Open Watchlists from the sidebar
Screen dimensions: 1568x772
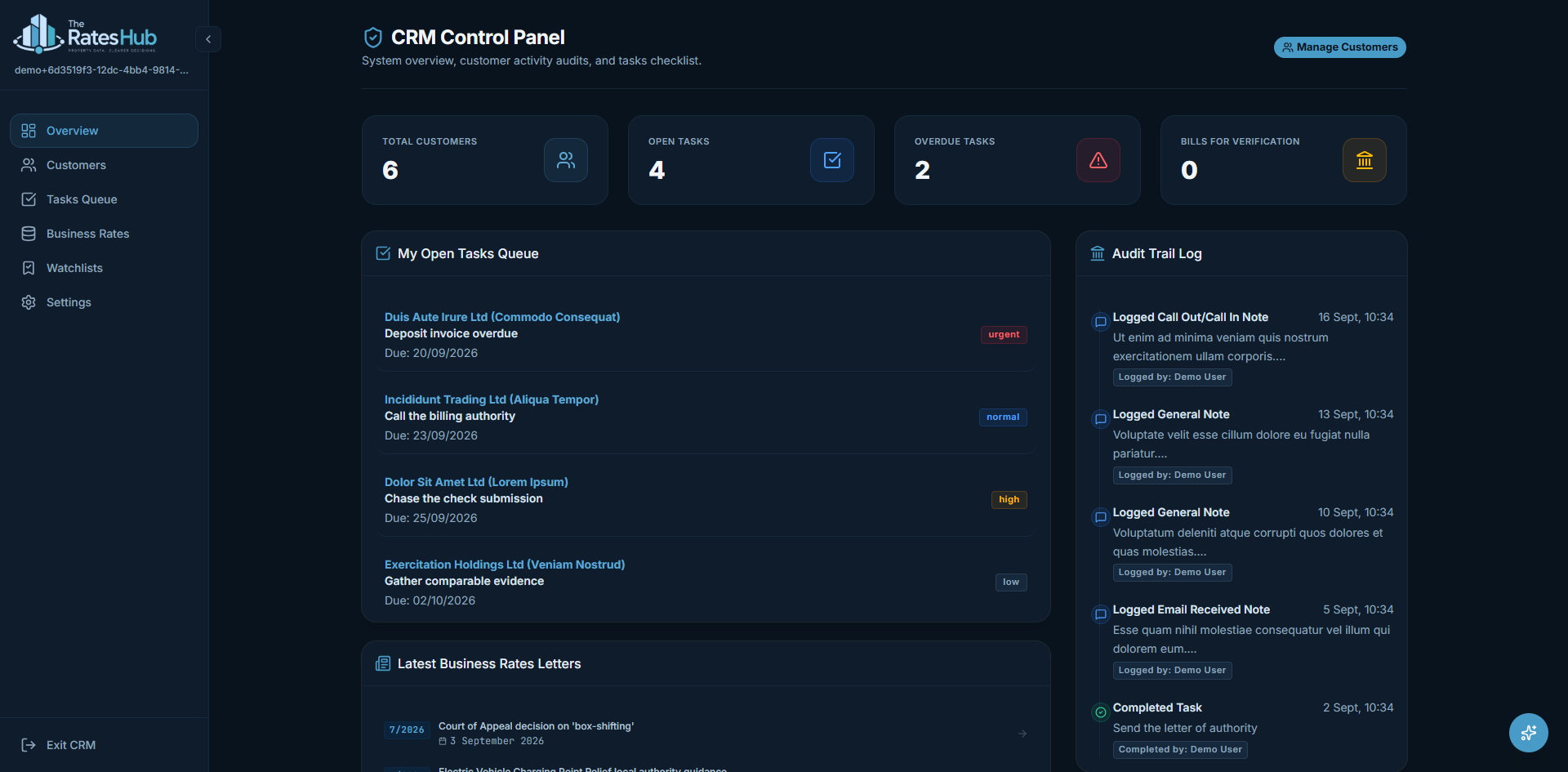pyautogui.click(x=104, y=268)
